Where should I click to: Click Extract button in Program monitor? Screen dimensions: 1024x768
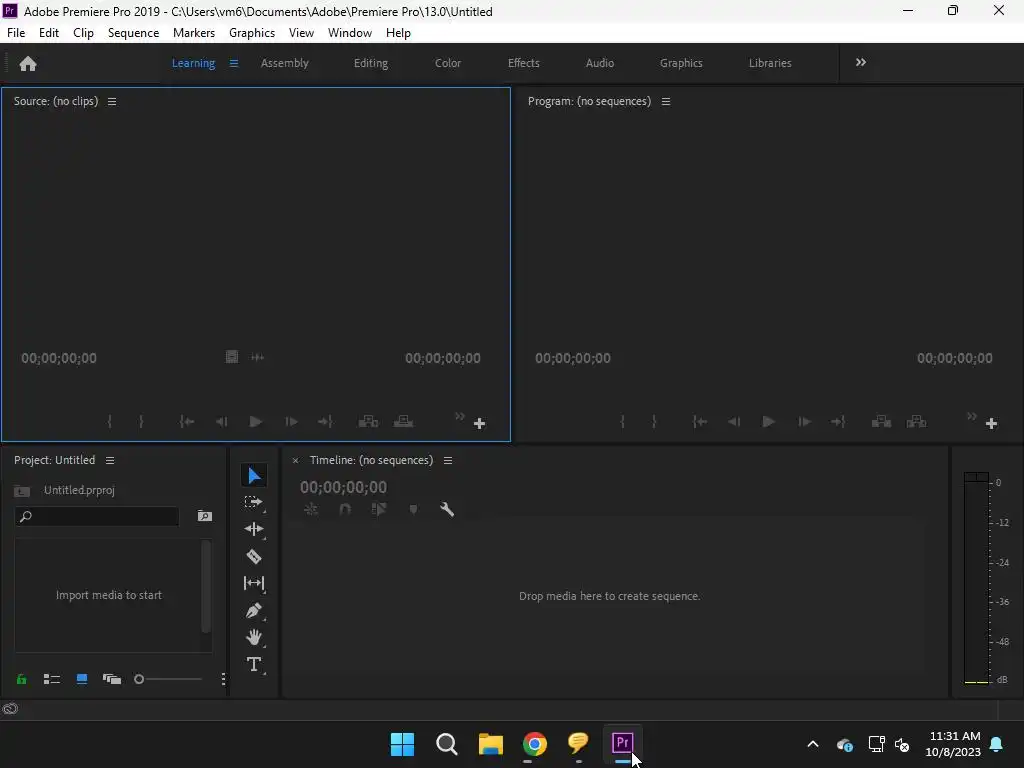(916, 422)
